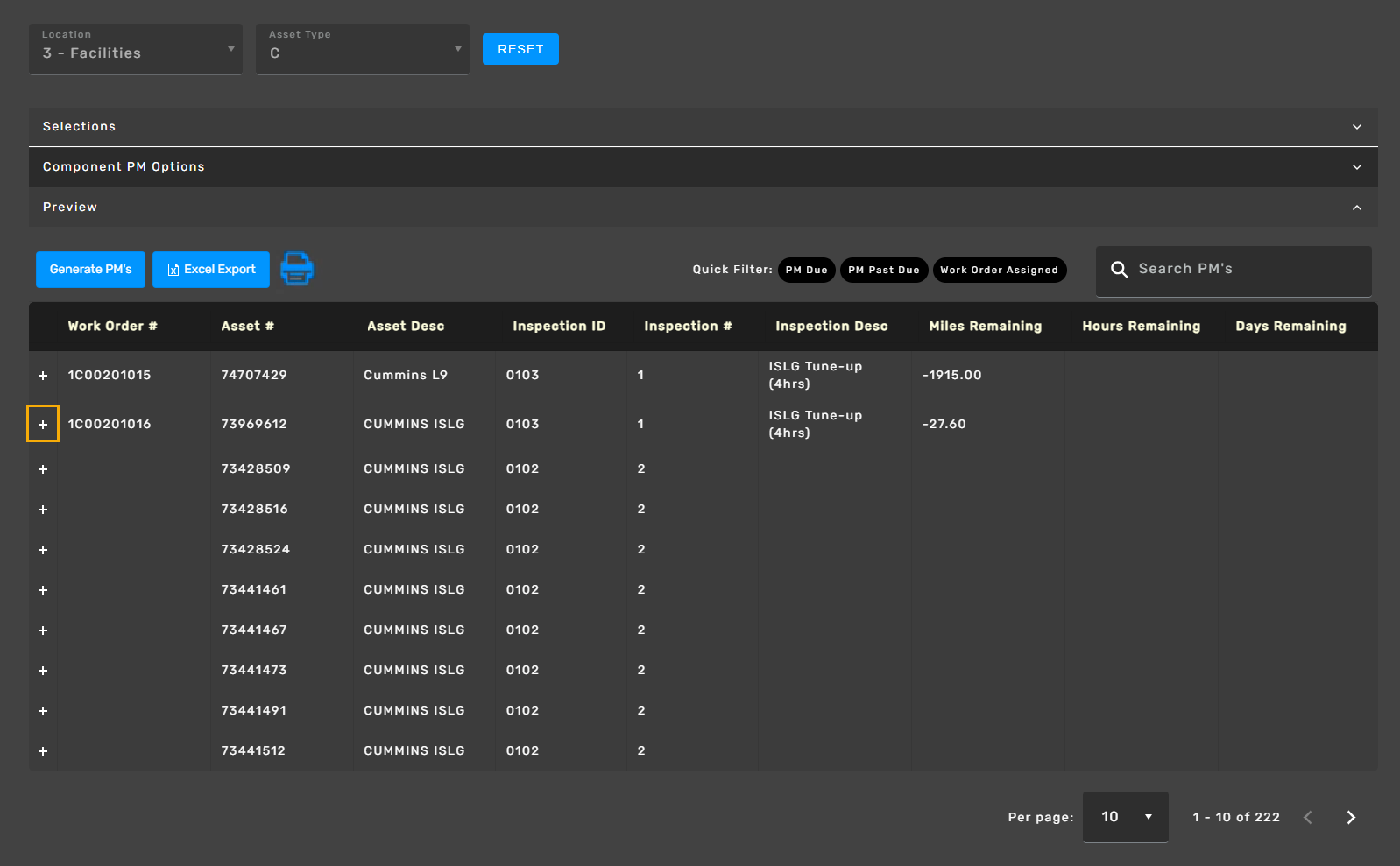Expand row for asset 73441512
Viewport: 1400px width, 866px height.
[x=43, y=751]
